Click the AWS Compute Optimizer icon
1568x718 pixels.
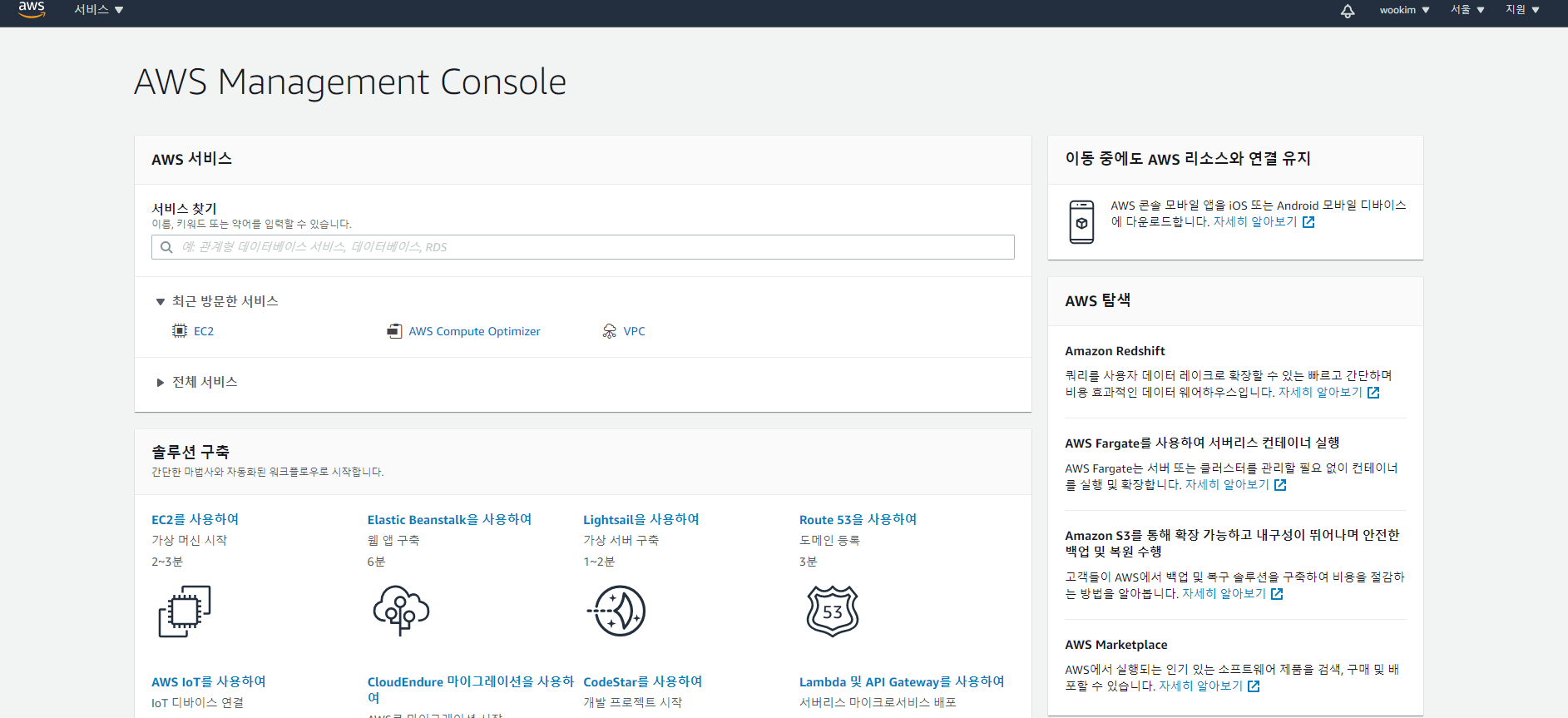[x=394, y=331]
